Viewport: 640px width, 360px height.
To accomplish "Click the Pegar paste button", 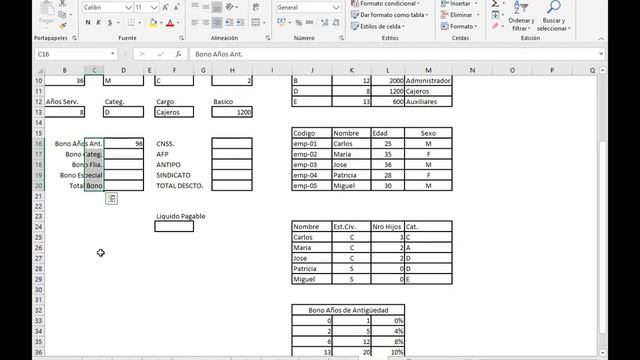I will point(47,13).
